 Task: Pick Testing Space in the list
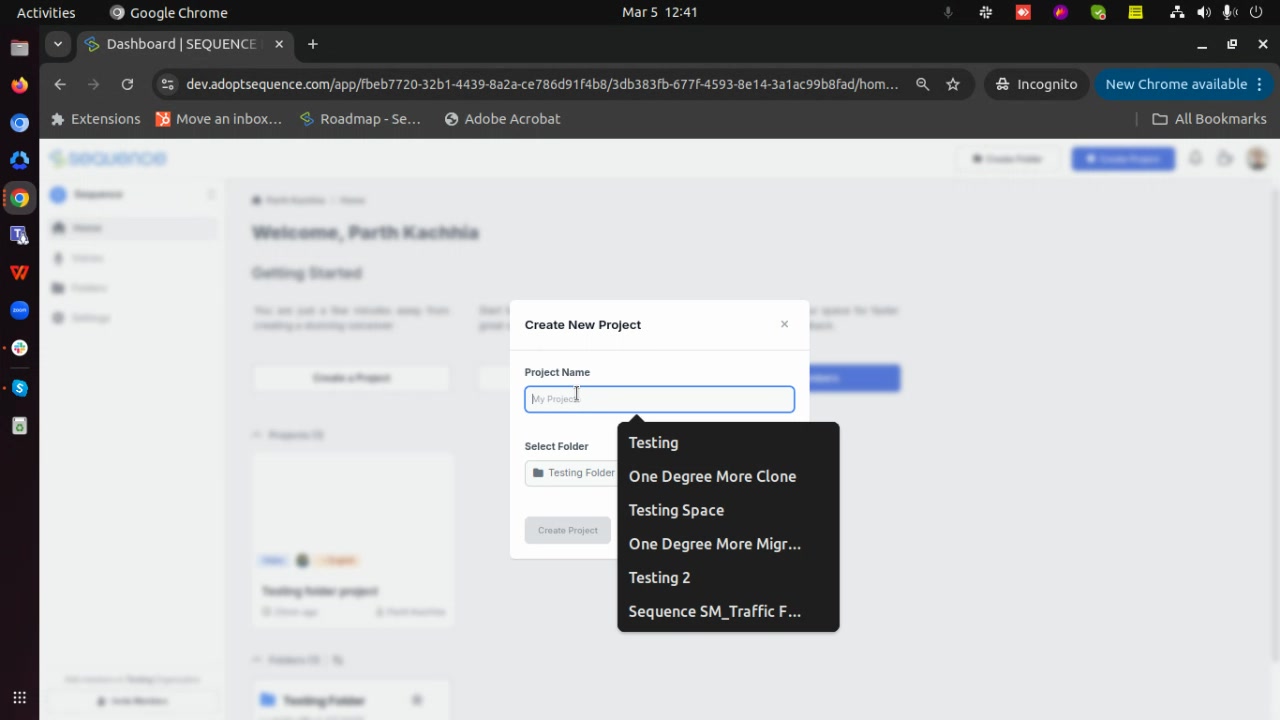[676, 510]
